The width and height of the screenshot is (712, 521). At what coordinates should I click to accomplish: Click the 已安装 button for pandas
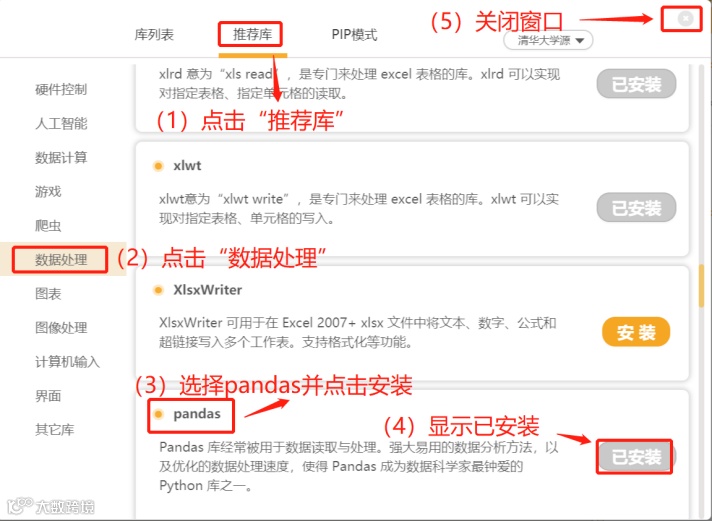(x=636, y=456)
